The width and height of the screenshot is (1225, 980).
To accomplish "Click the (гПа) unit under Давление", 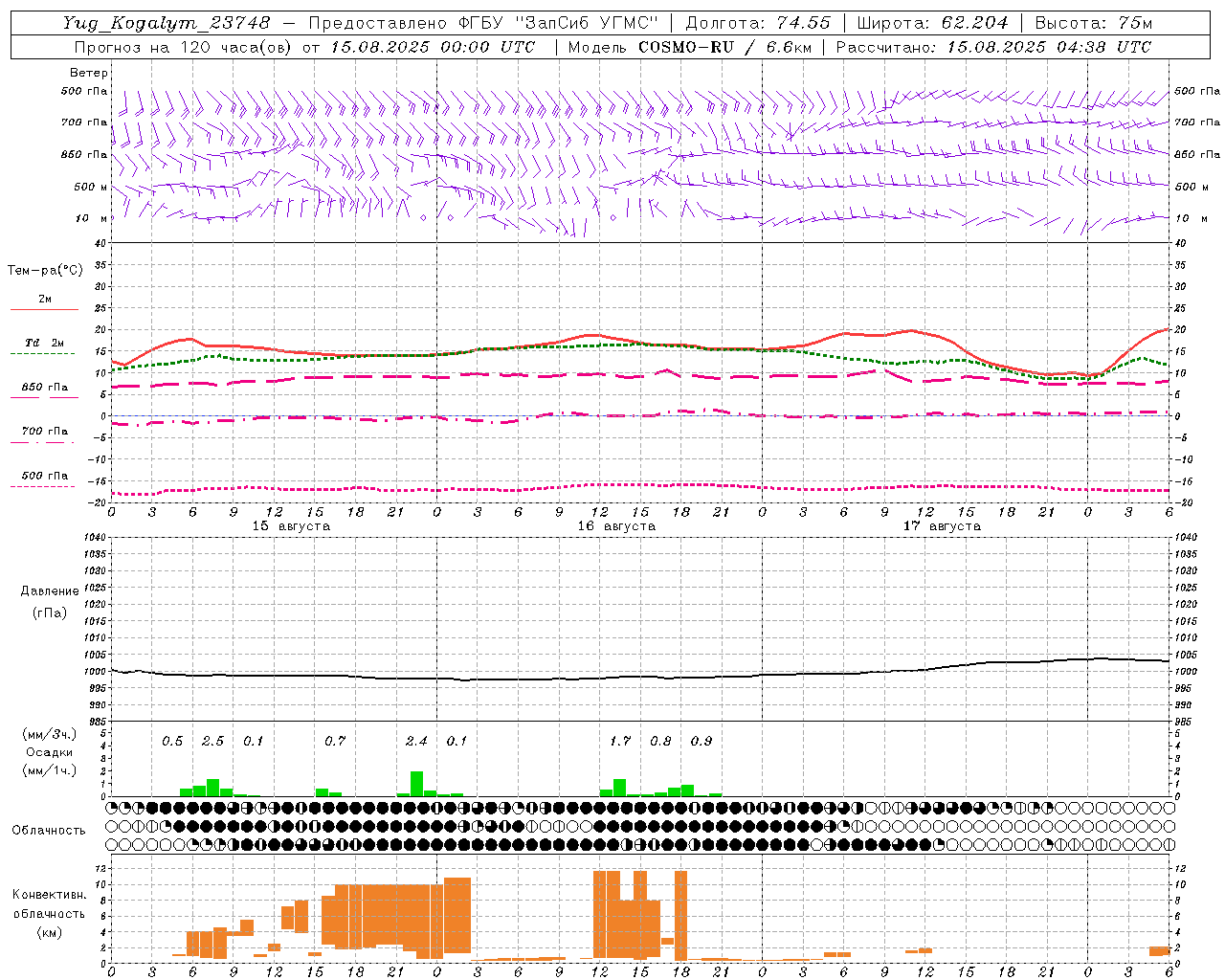I will (50, 612).
